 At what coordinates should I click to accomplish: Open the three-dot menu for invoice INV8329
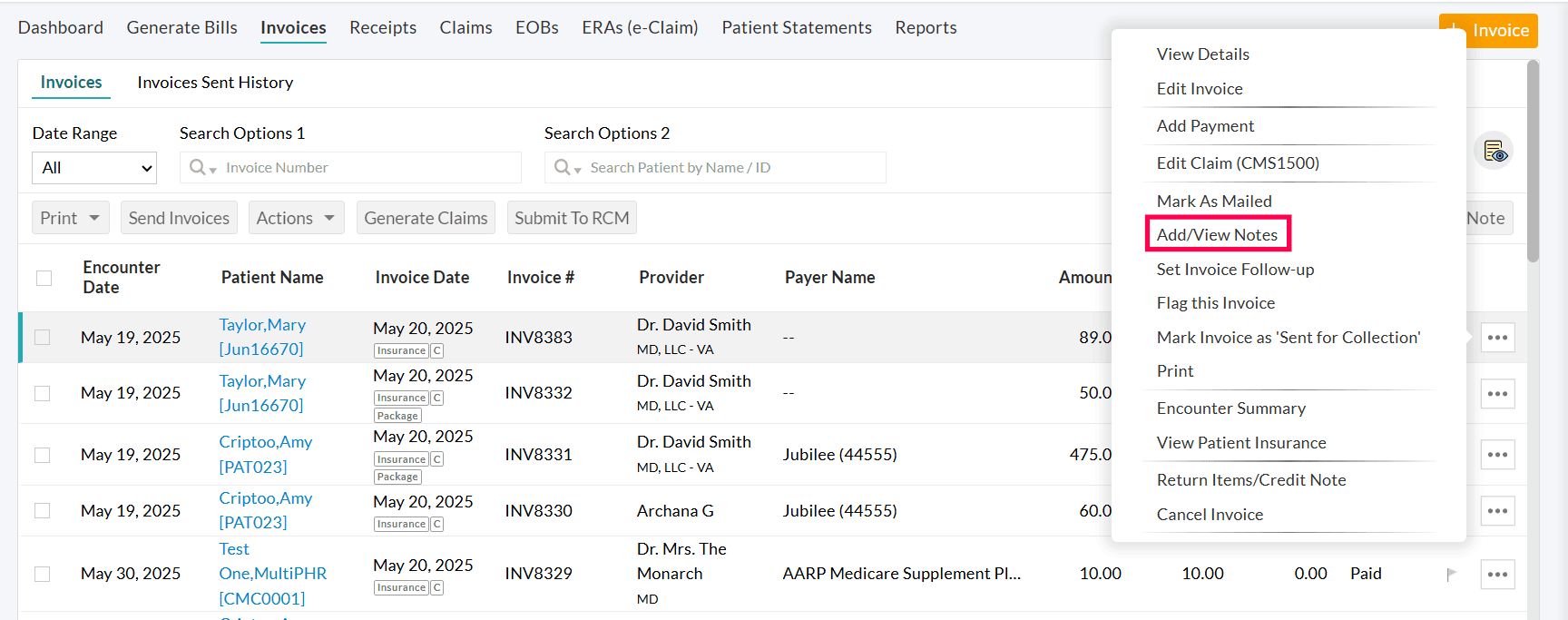coord(1497,575)
